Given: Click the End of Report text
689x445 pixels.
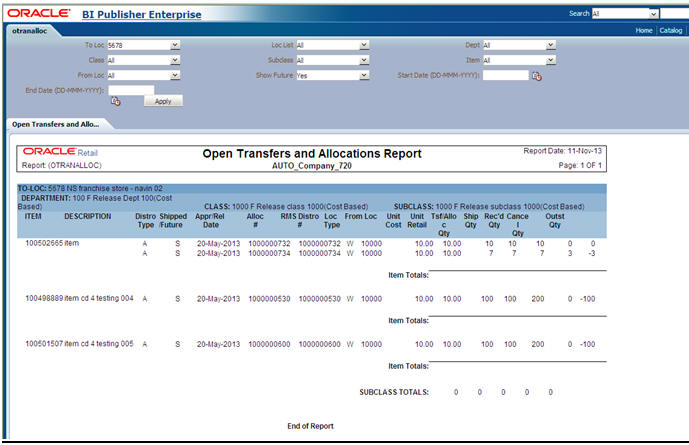Looking at the screenshot, I should 310,426.
